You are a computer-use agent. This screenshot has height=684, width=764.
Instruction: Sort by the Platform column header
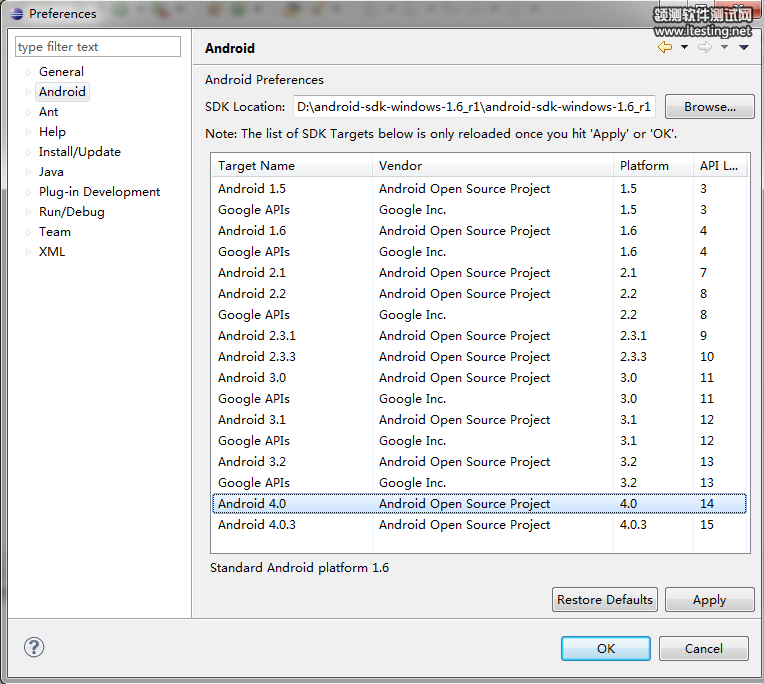coord(653,166)
